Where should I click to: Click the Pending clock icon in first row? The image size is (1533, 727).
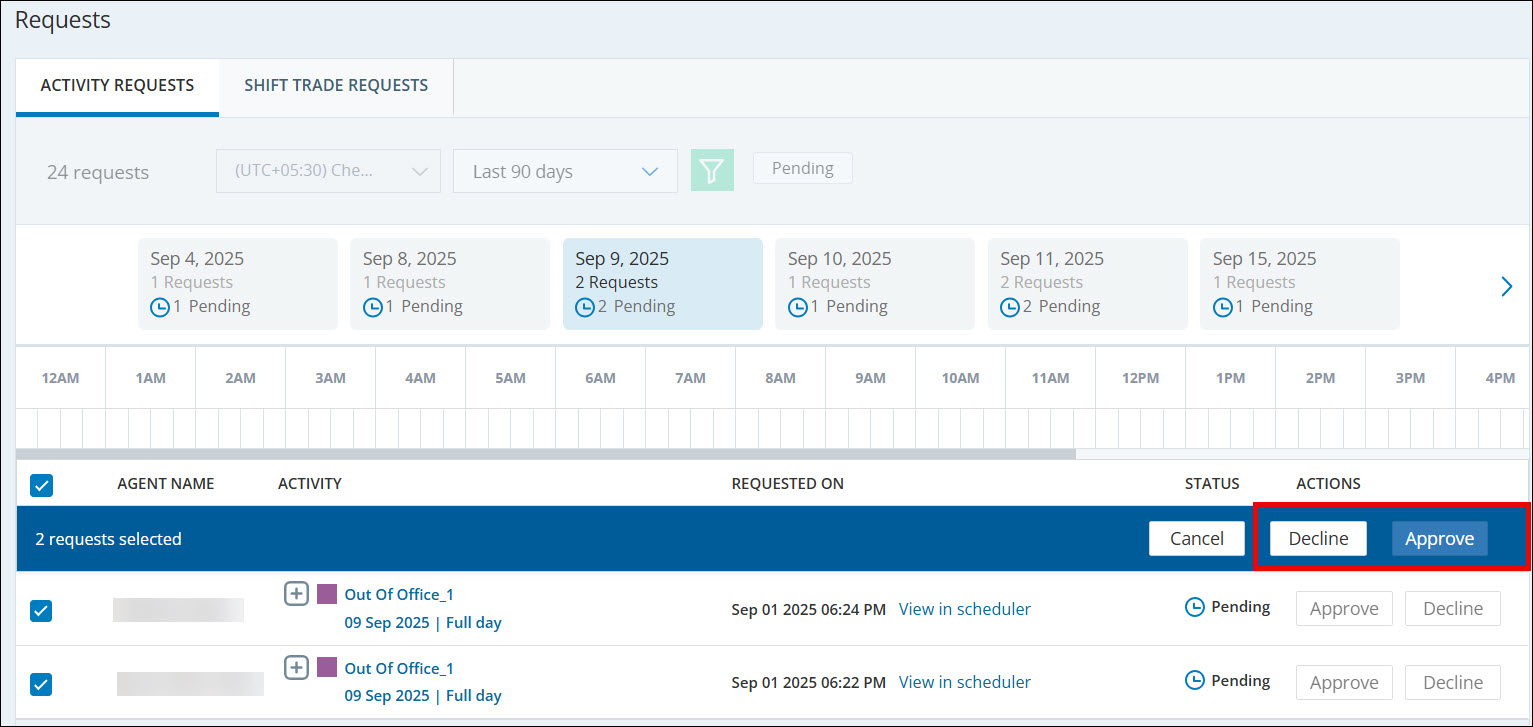point(1195,607)
